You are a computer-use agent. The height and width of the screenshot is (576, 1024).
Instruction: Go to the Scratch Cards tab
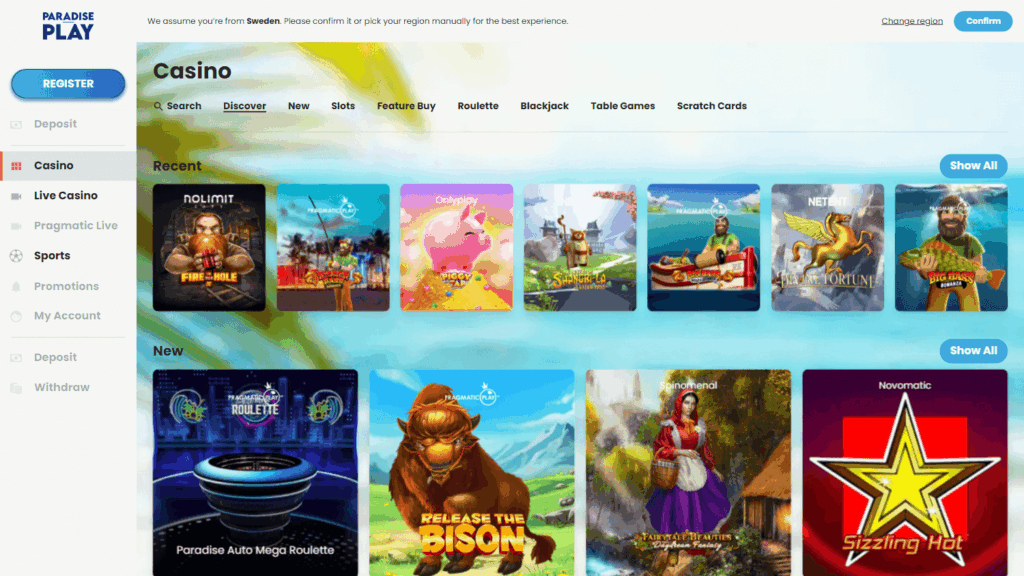tap(711, 106)
